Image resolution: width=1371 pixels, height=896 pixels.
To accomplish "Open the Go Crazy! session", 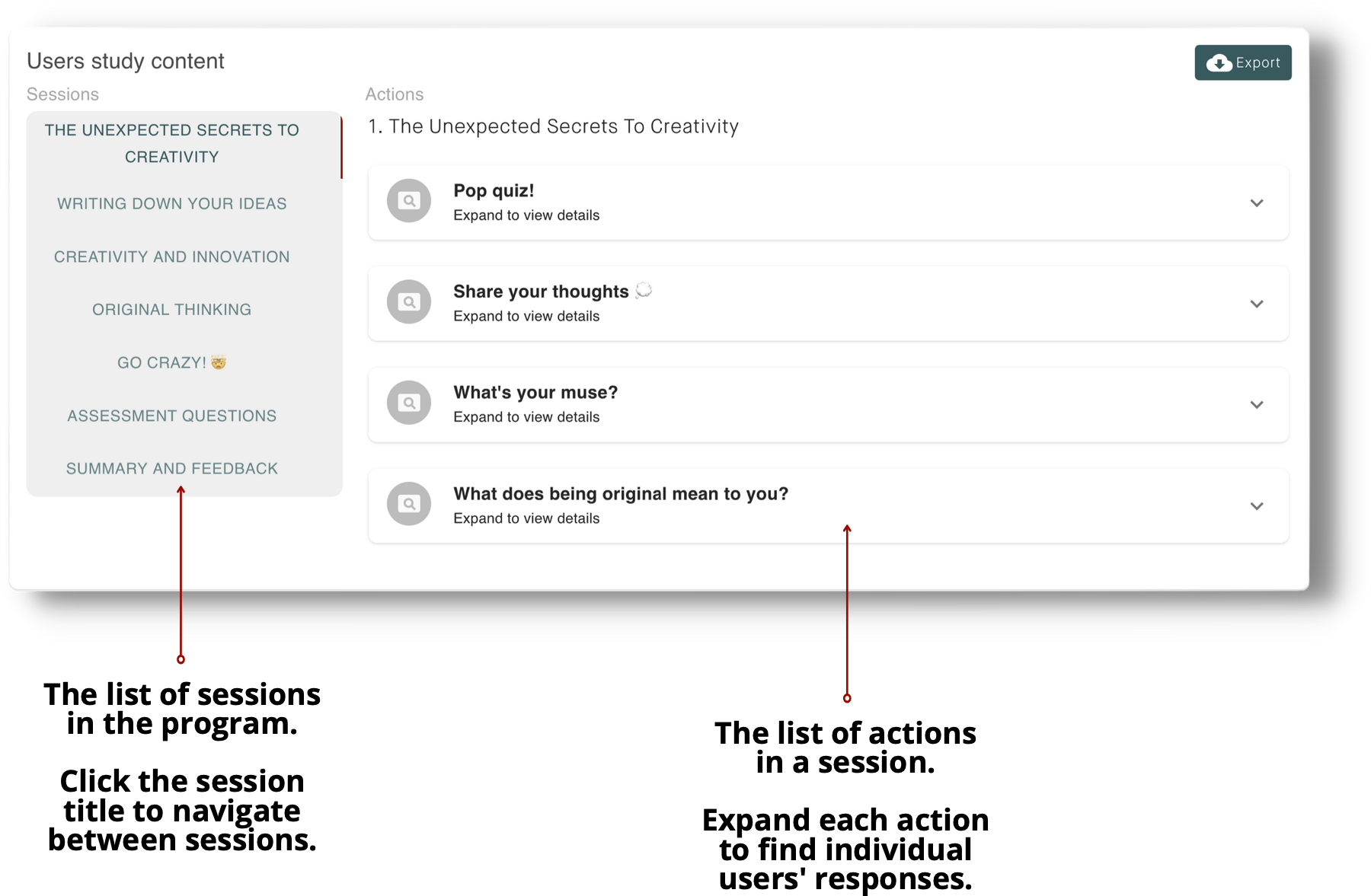I will [x=172, y=363].
